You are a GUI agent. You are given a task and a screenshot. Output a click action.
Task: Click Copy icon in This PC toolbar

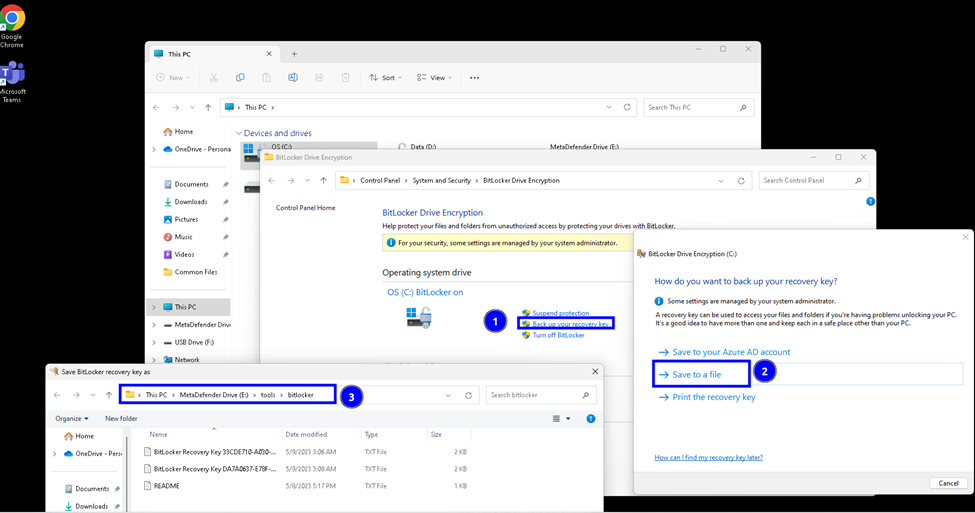pos(240,78)
